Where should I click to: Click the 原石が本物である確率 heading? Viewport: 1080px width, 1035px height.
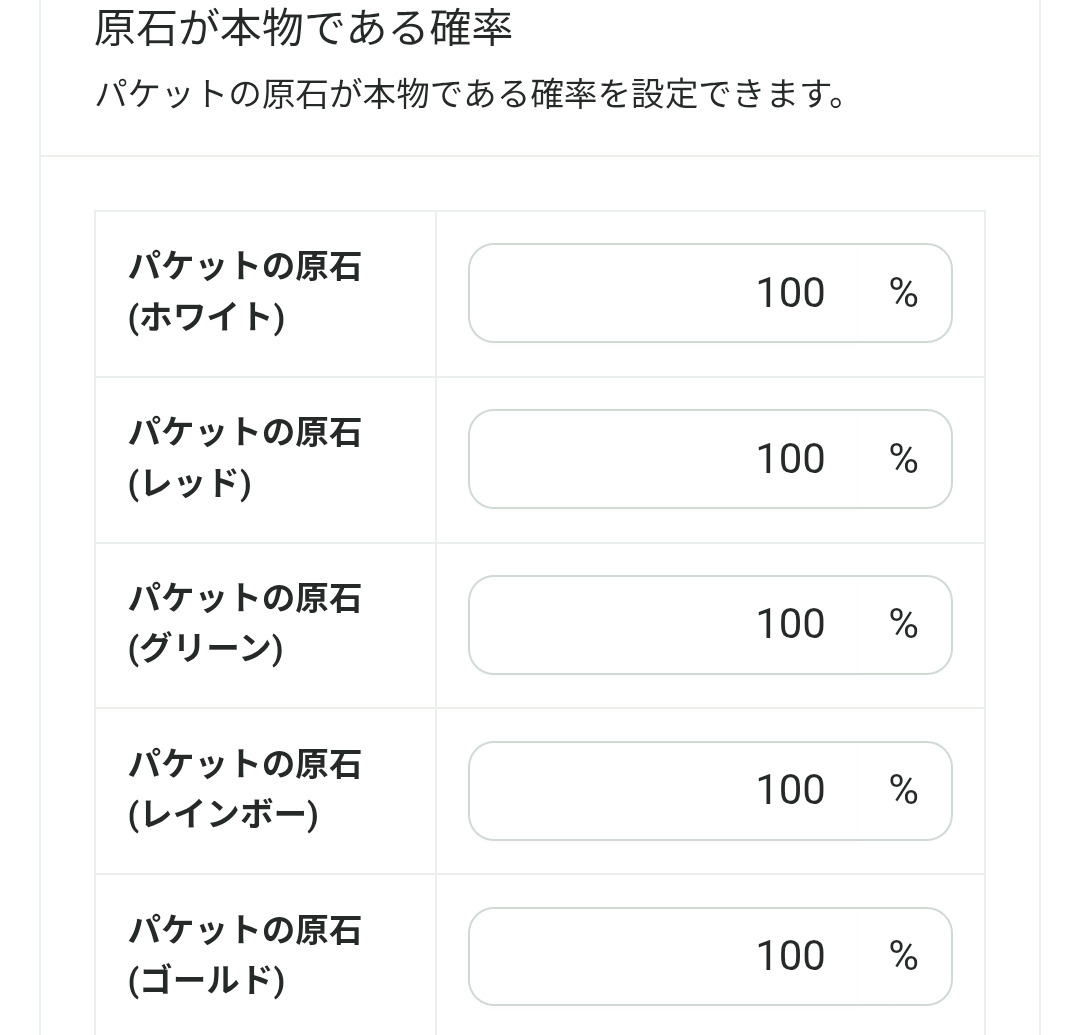pos(303,28)
